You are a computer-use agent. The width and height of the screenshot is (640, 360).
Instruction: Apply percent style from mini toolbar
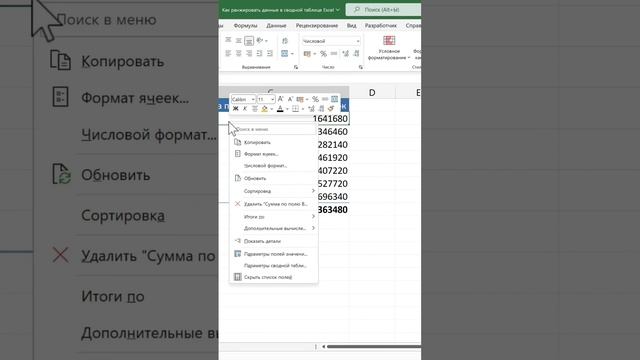coord(316,99)
